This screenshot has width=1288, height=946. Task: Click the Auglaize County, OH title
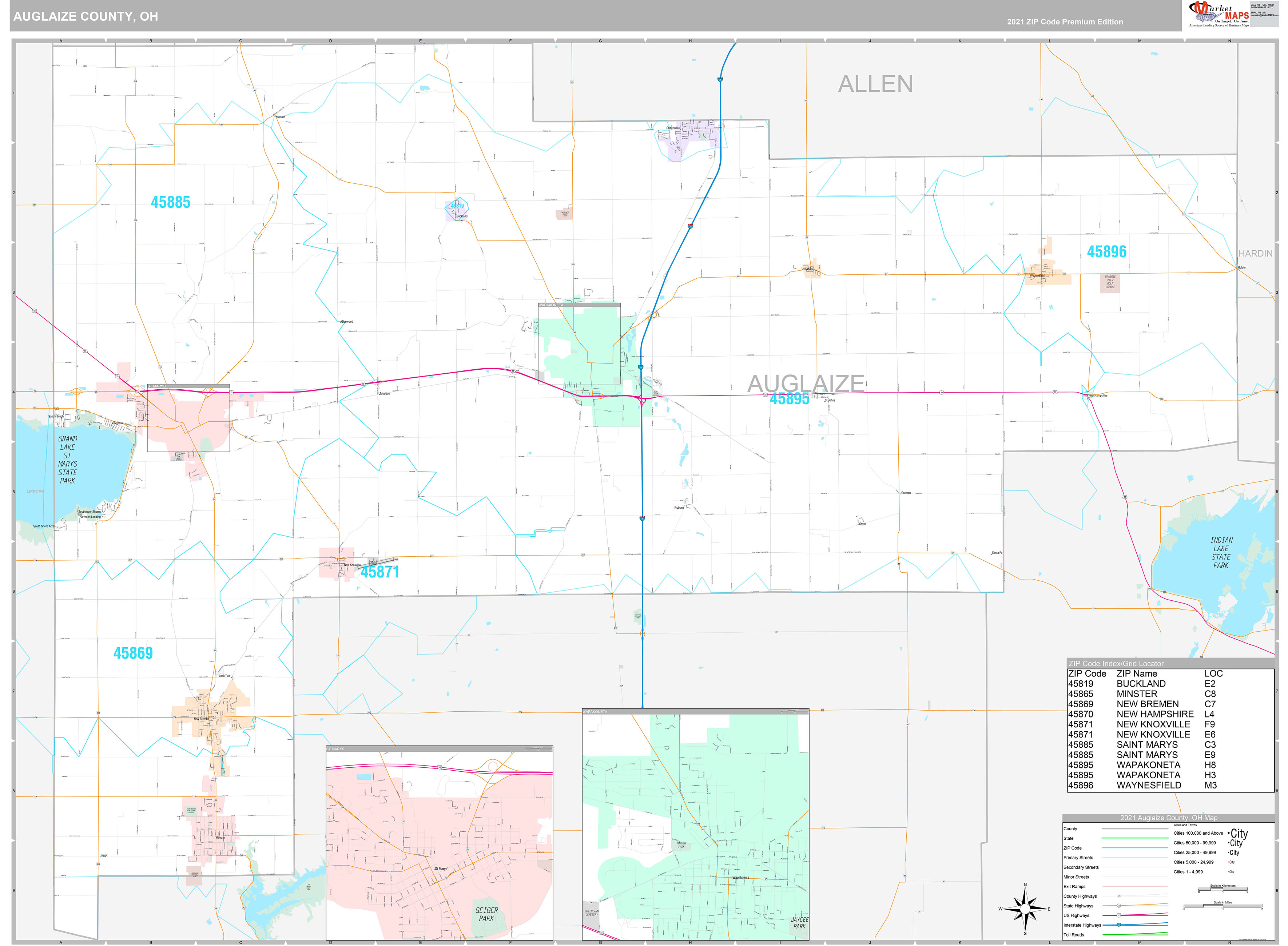(86, 16)
